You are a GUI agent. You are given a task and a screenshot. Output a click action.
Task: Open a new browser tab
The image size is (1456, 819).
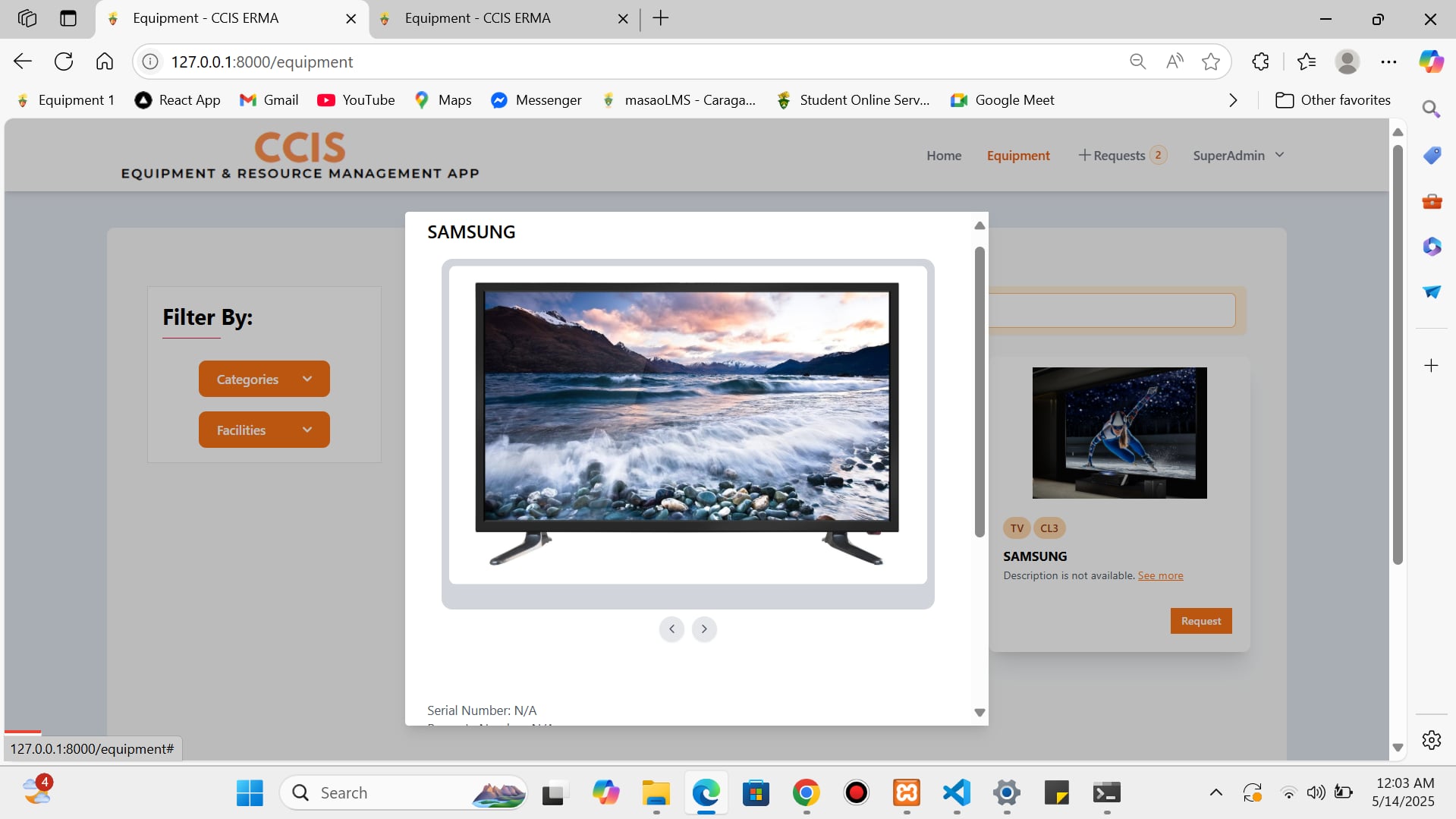661,18
